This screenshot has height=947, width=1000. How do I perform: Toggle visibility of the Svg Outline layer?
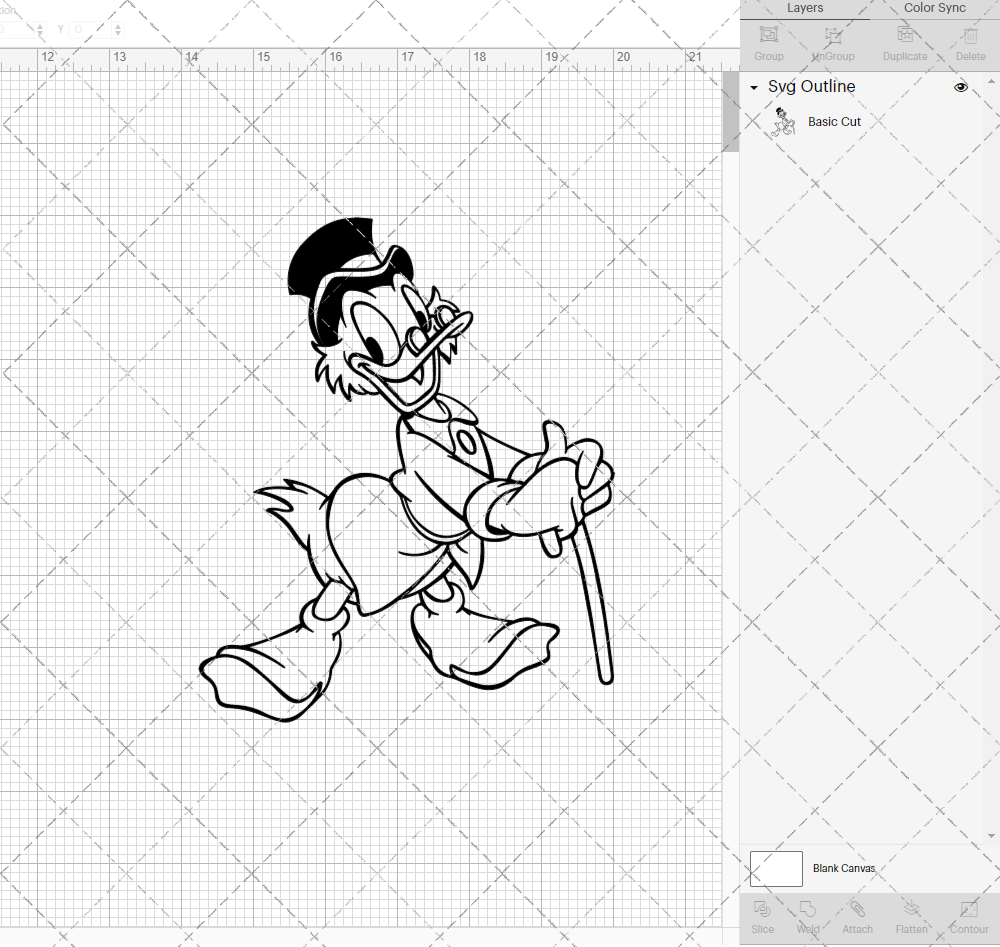[960, 87]
